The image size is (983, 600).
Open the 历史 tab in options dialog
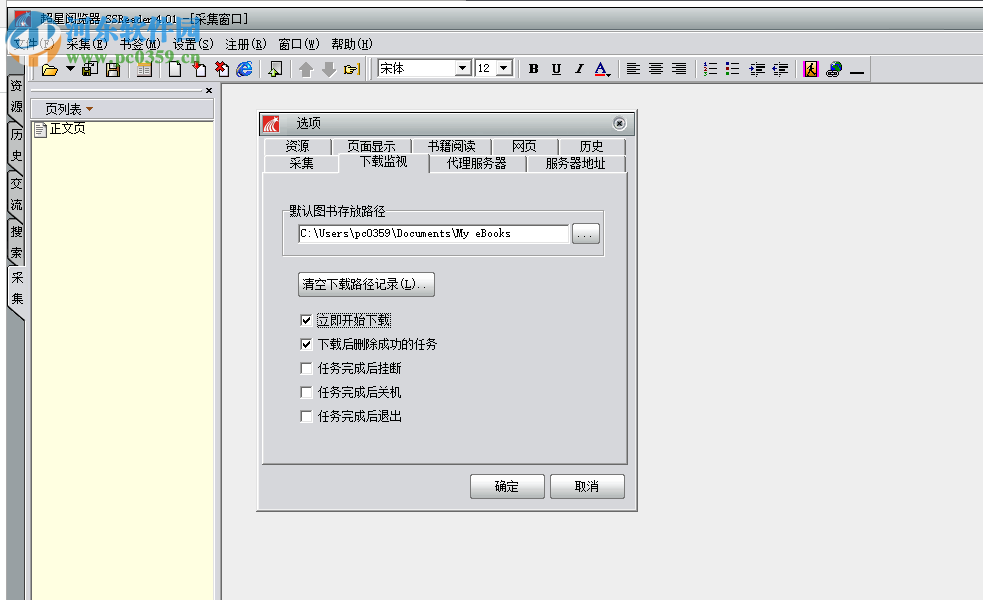click(591, 146)
